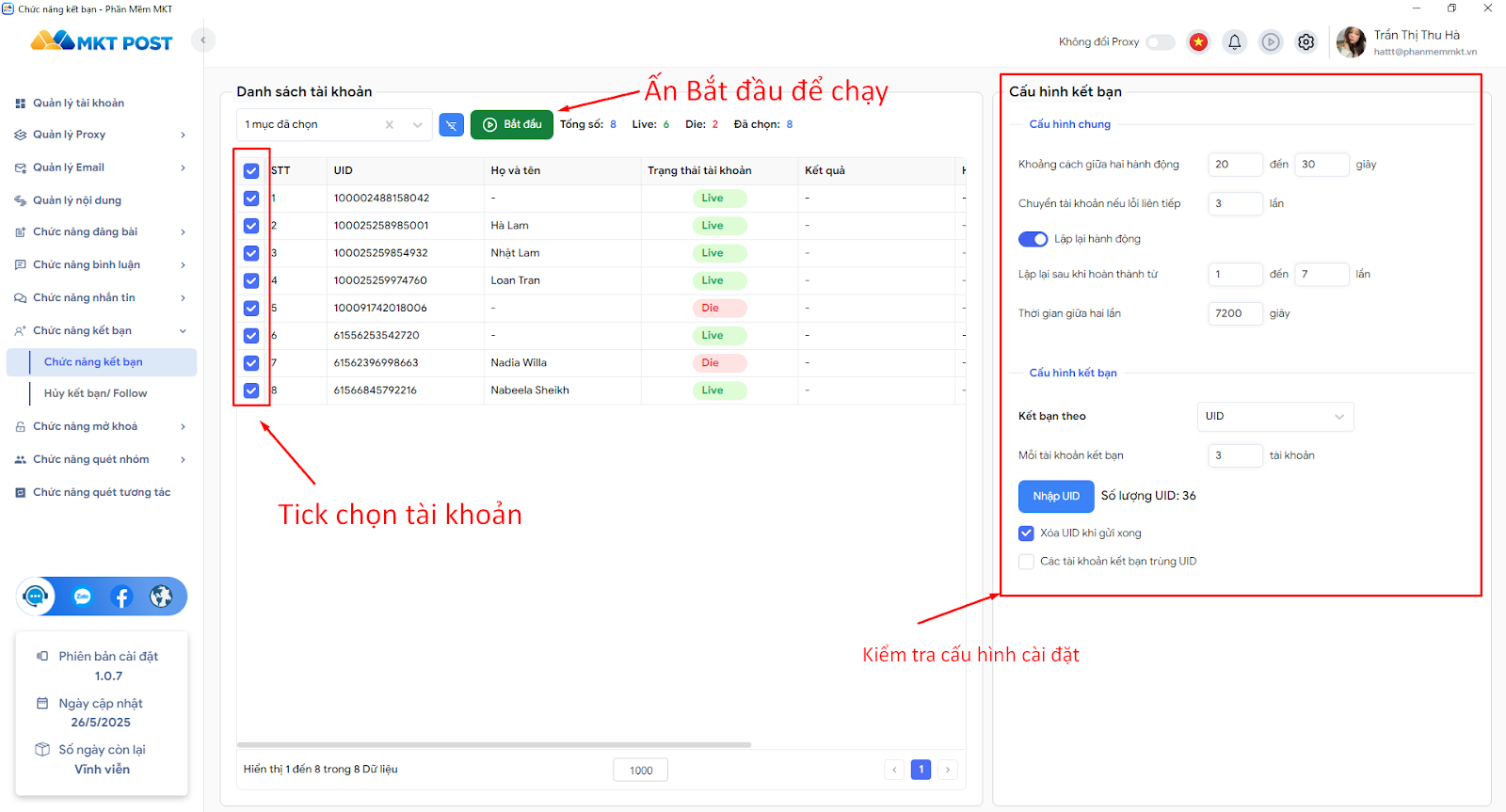1506x812 pixels.
Task: Click the previous page arrow
Action: [x=894, y=770]
